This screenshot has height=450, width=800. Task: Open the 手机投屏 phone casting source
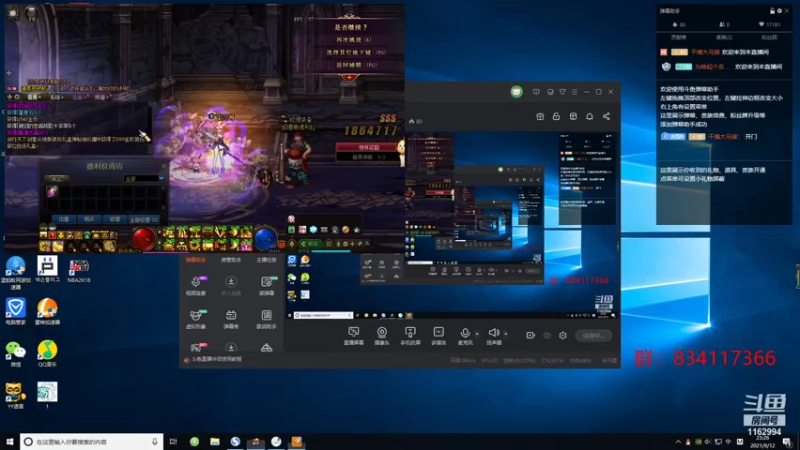point(410,336)
